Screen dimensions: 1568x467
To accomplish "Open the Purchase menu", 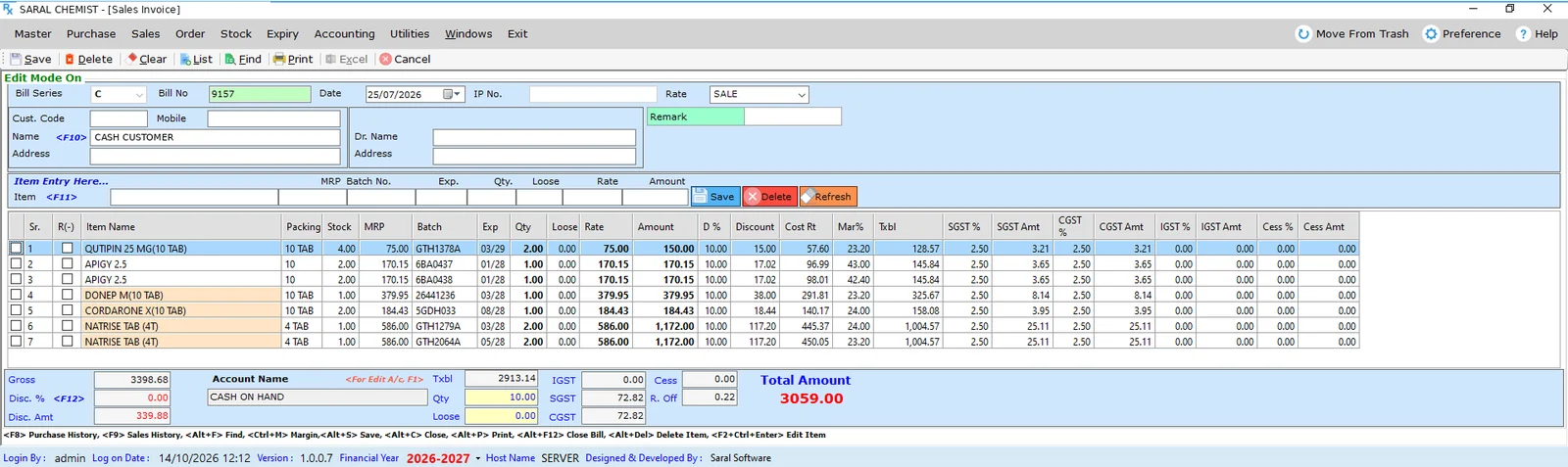I will [x=91, y=34].
